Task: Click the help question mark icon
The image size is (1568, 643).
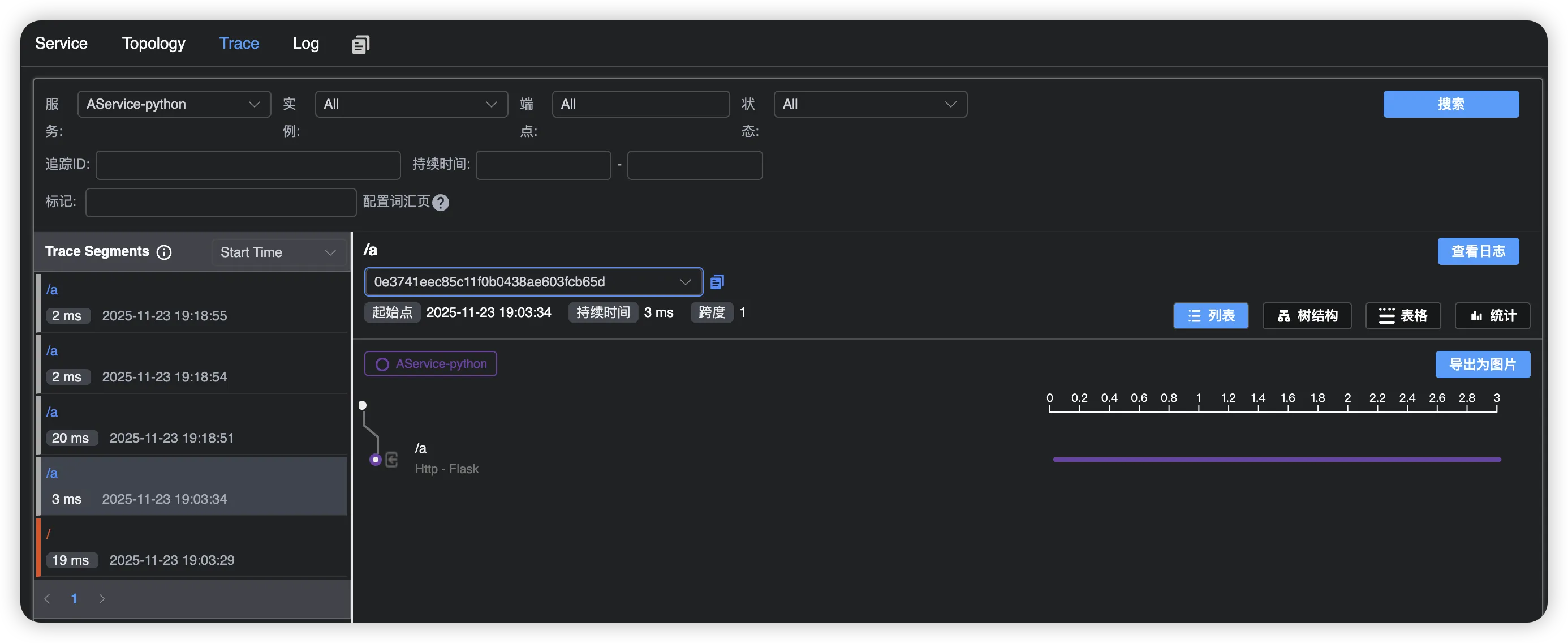Action: tap(441, 203)
